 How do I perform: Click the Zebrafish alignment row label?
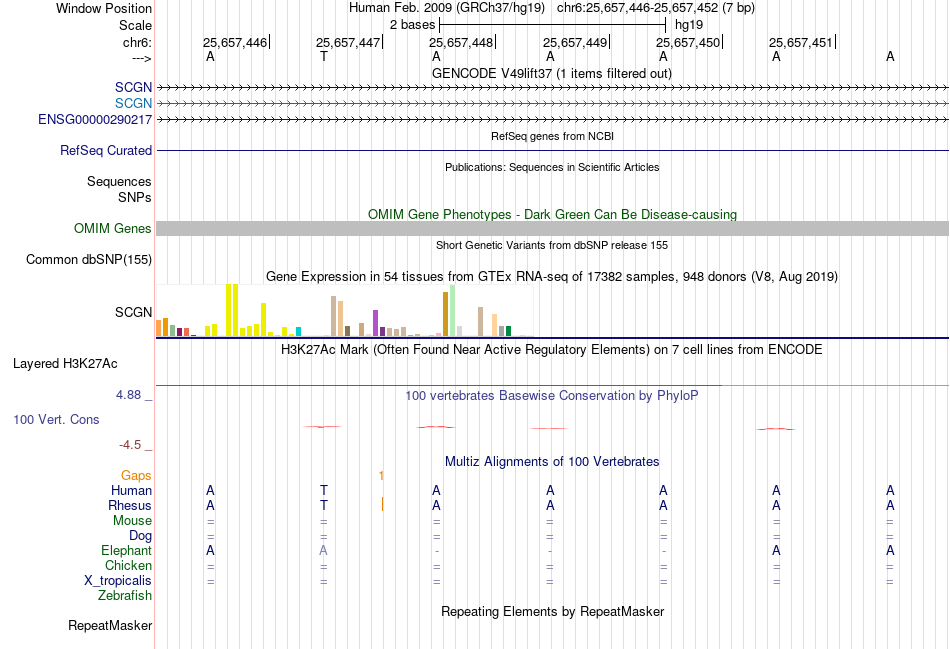pos(125,596)
